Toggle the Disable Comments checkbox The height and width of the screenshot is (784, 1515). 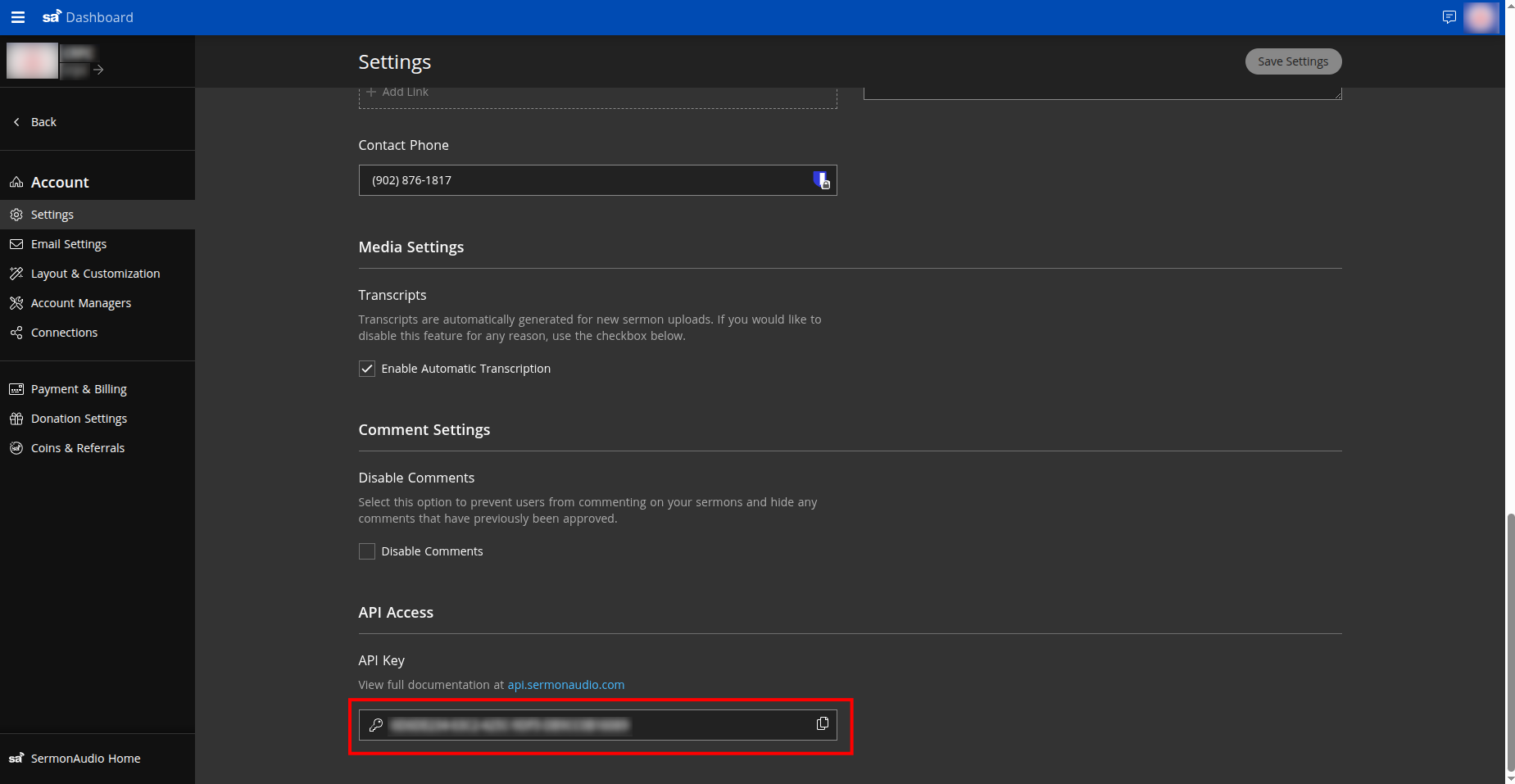[367, 551]
